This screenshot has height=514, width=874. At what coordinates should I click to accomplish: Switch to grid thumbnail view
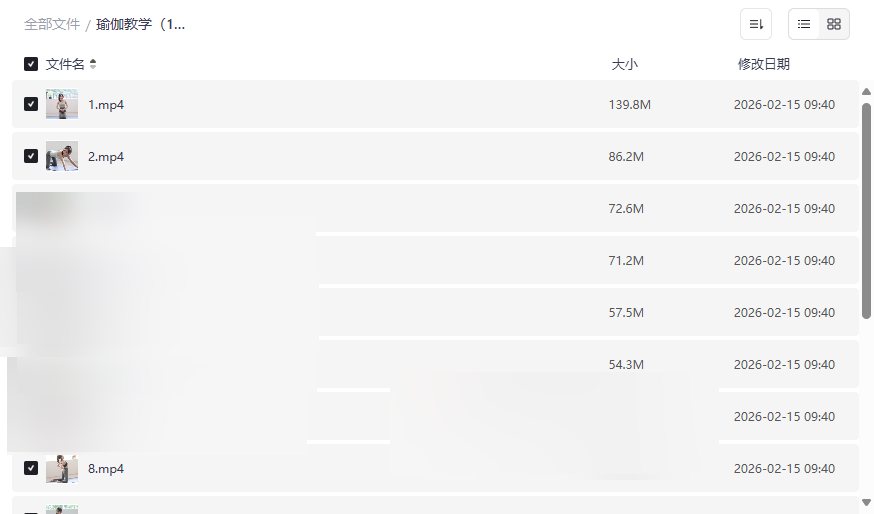(x=834, y=24)
